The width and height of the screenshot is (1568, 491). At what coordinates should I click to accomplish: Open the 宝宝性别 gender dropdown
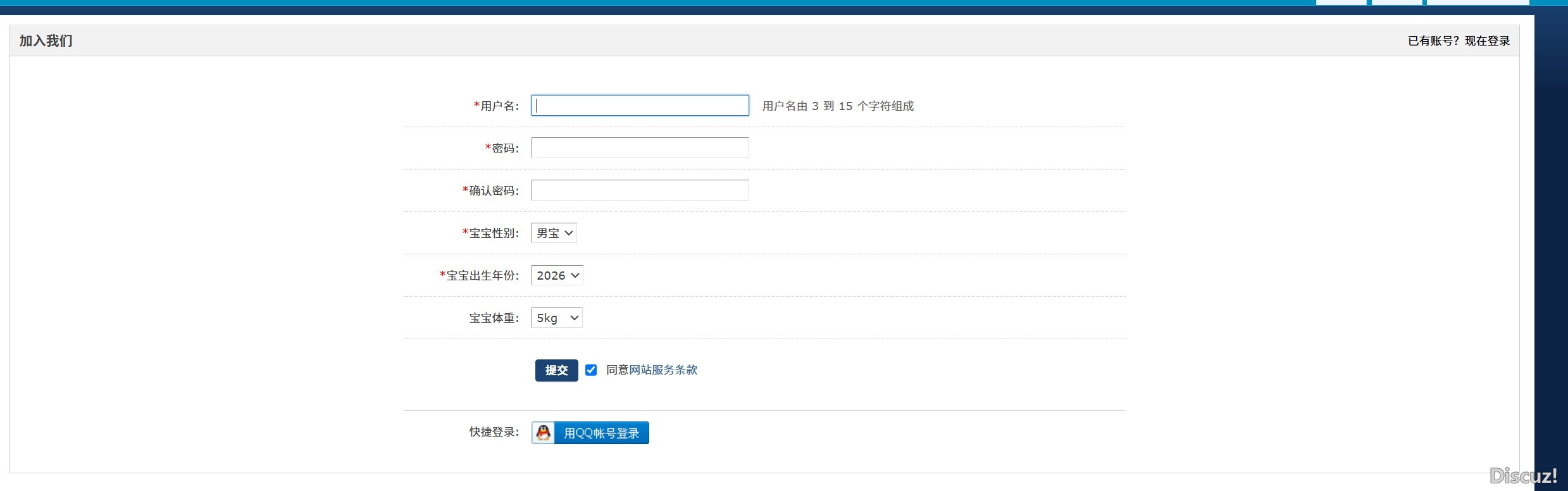coord(554,233)
